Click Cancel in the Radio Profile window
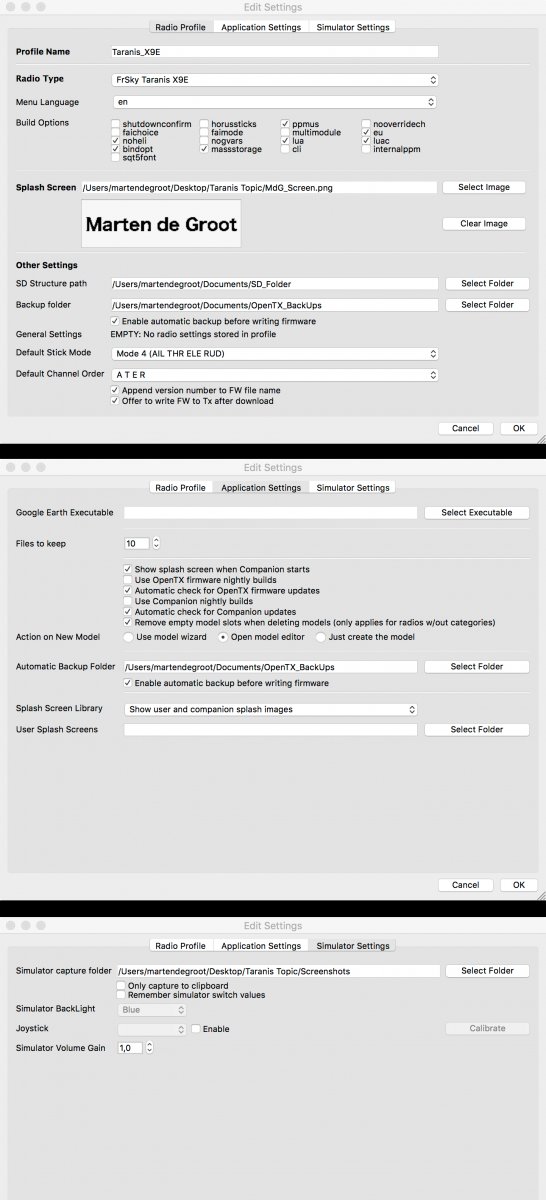This screenshot has width=546, height=1200. (x=465, y=428)
